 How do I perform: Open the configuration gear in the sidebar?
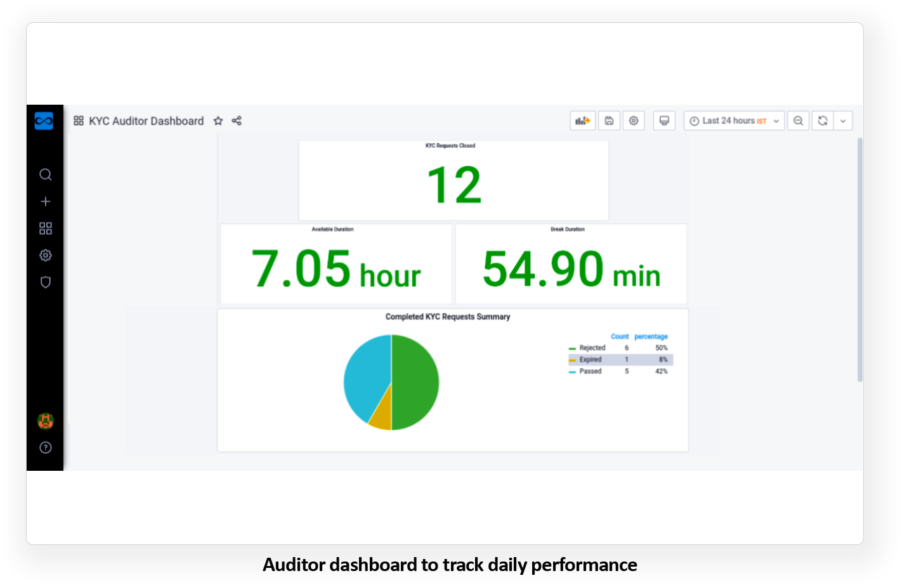(45, 255)
